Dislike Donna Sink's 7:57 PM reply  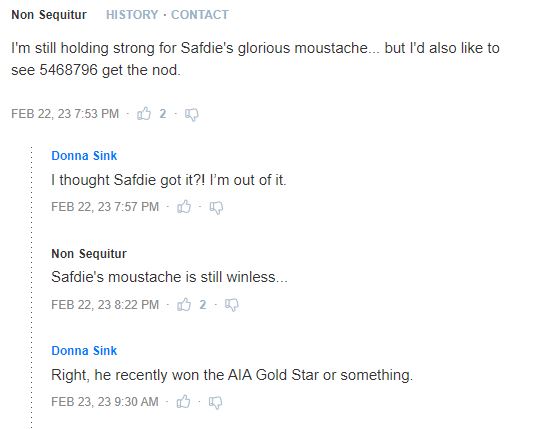(x=216, y=207)
